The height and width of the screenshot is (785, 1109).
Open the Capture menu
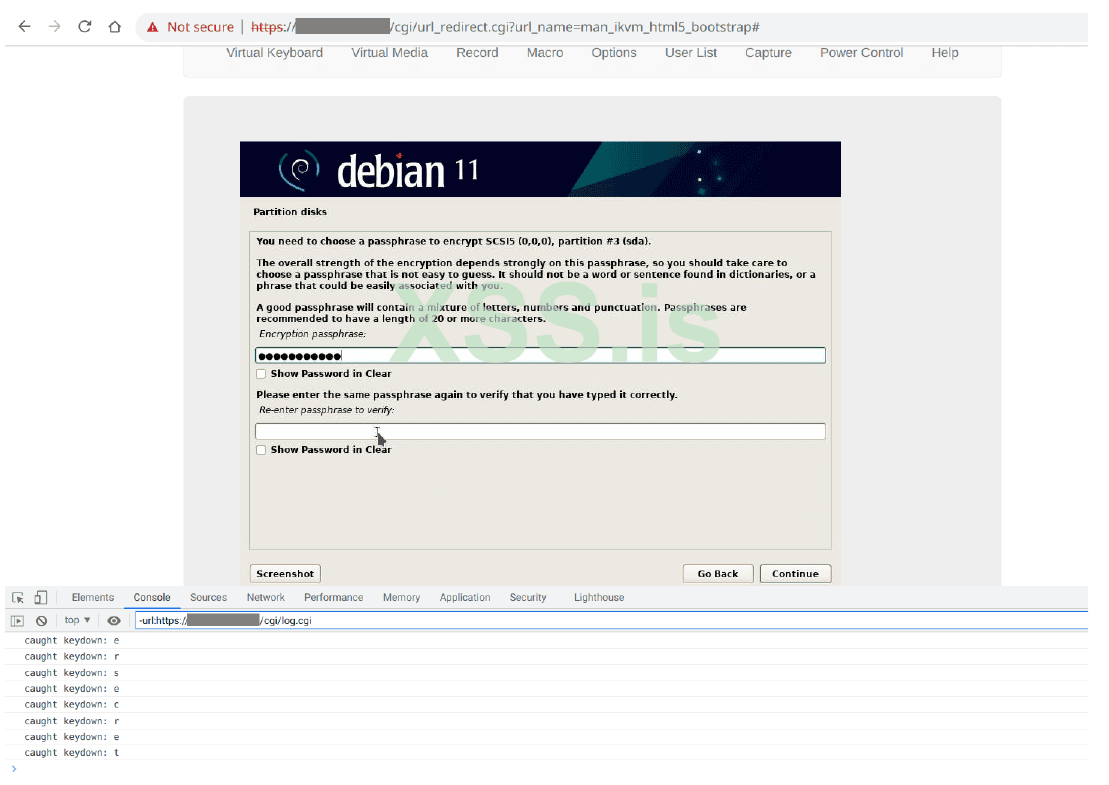tap(768, 52)
